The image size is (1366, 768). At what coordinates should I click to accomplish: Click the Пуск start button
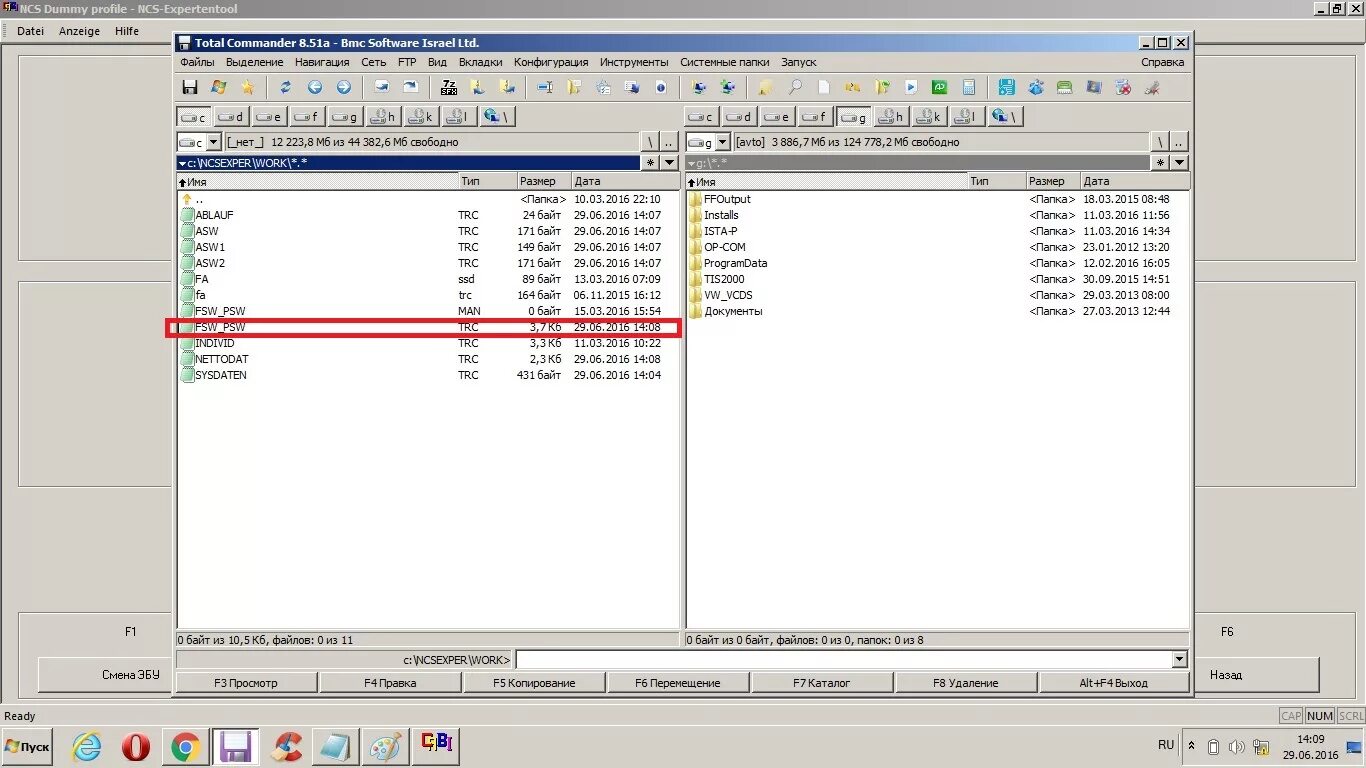tap(28, 747)
